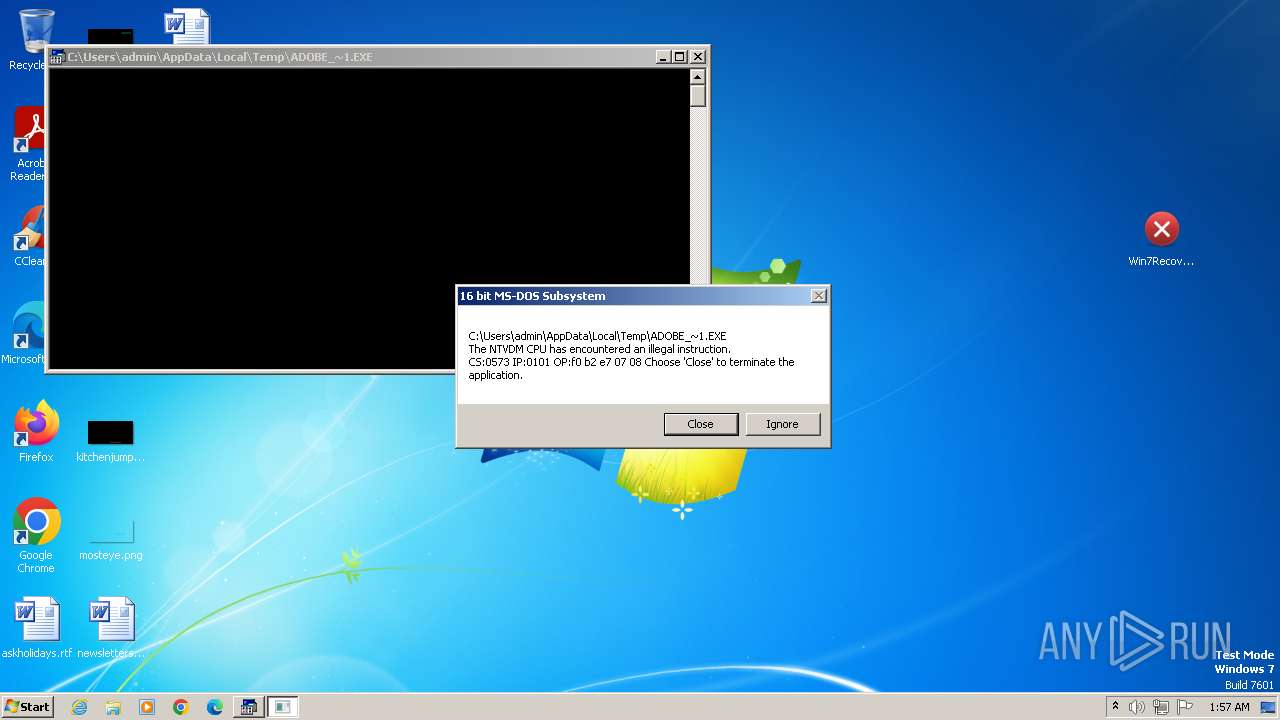Select the Word document icon at top of desktop
Viewport: 1280px width, 720px height.
pyautogui.click(x=187, y=26)
